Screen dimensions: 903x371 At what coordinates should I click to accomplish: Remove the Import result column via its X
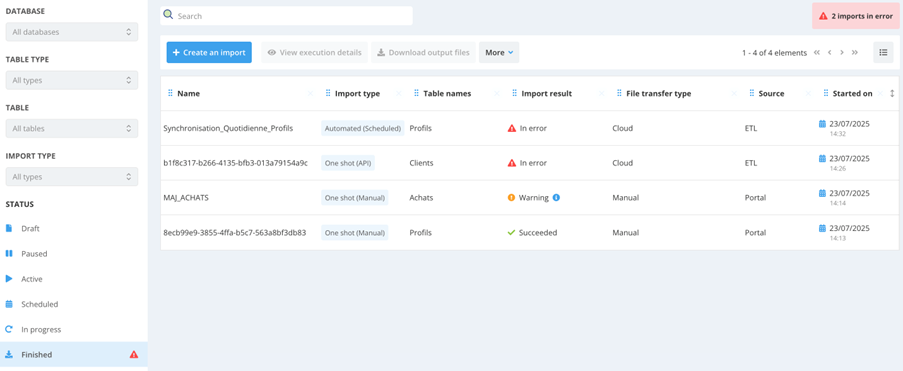coord(602,93)
